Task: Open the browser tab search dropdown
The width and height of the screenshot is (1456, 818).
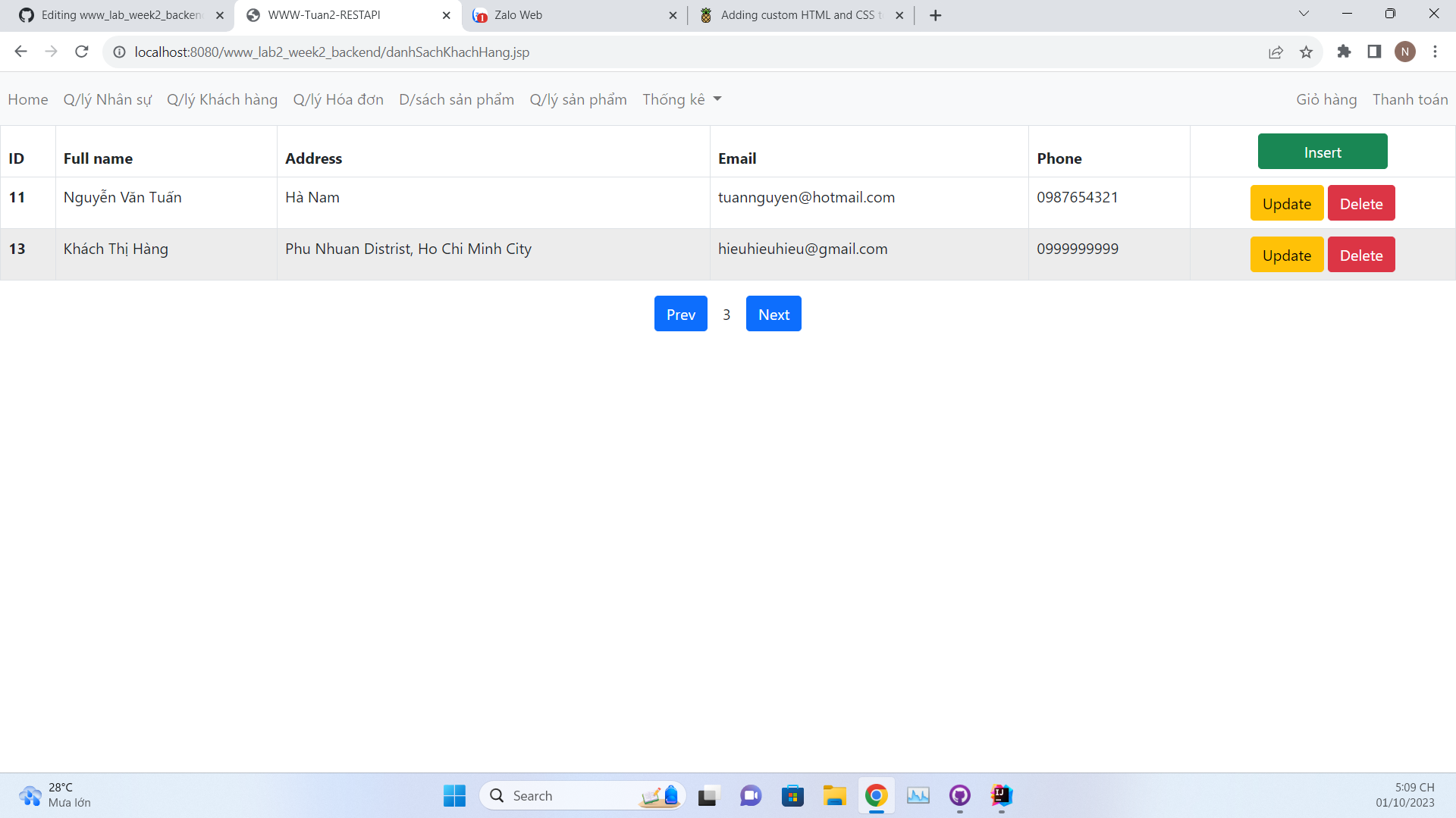Action: 1304,14
